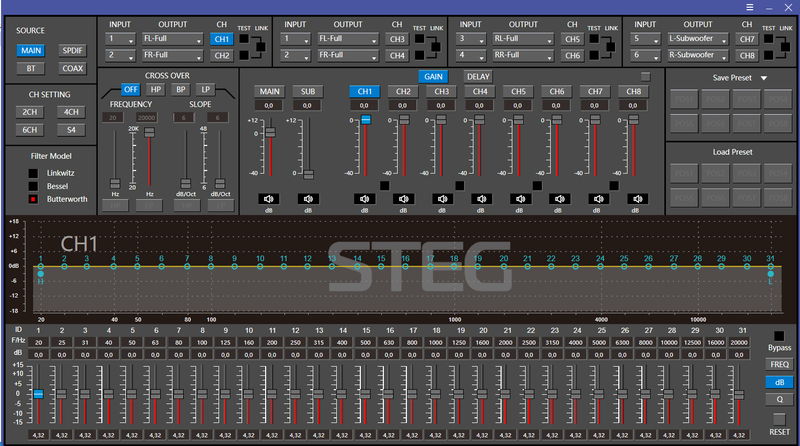The width and height of the screenshot is (800, 446).
Task: Switch to the DELAY tab
Action: (x=478, y=77)
